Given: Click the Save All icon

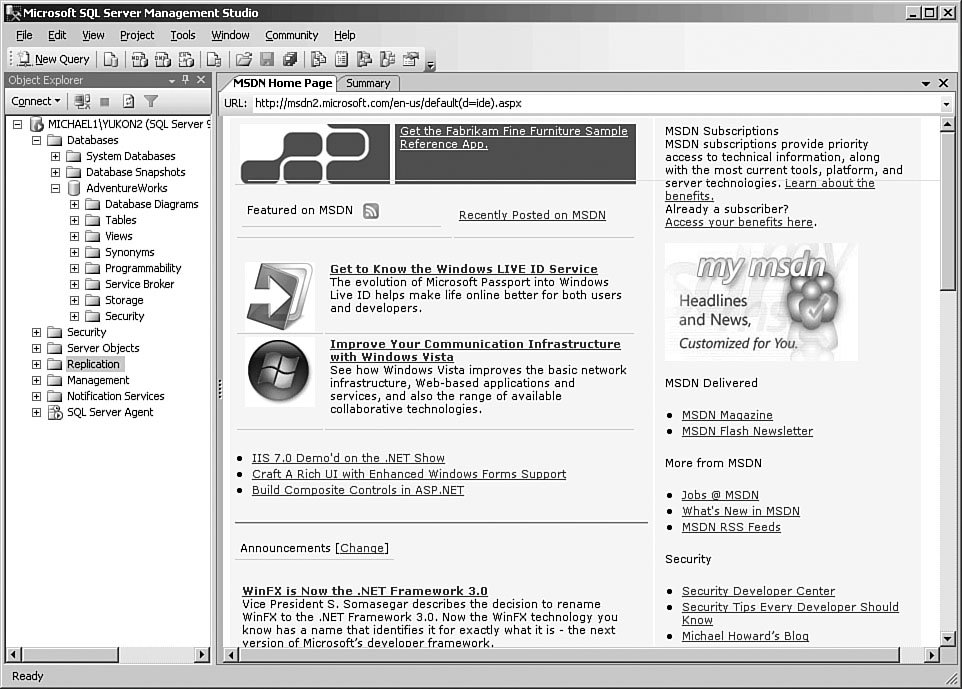Looking at the screenshot, I should pos(290,59).
